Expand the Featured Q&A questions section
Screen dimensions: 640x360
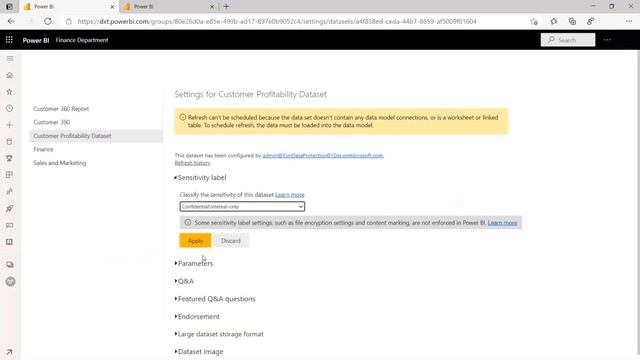tap(215, 299)
